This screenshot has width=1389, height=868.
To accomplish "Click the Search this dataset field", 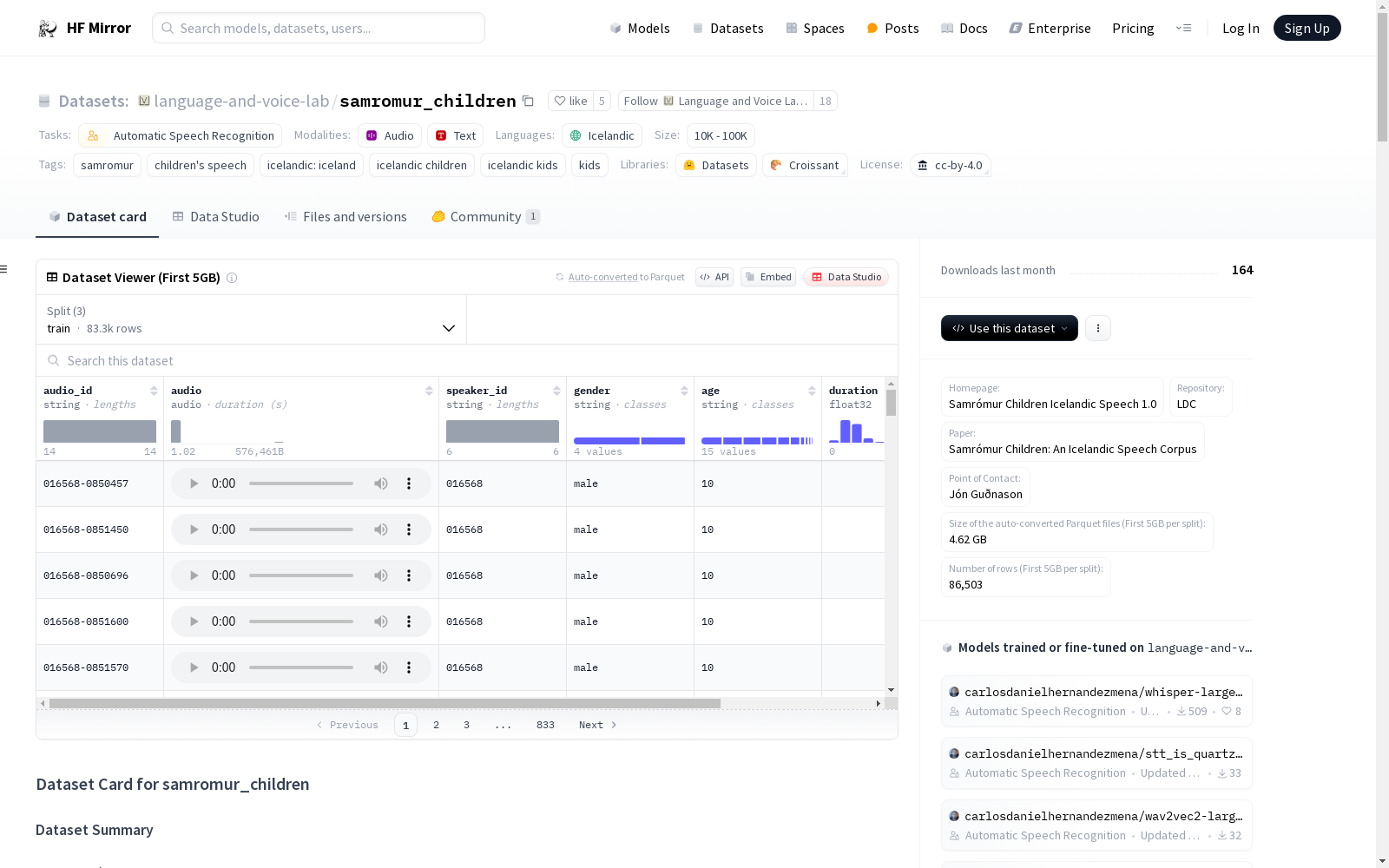I will pos(467,360).
